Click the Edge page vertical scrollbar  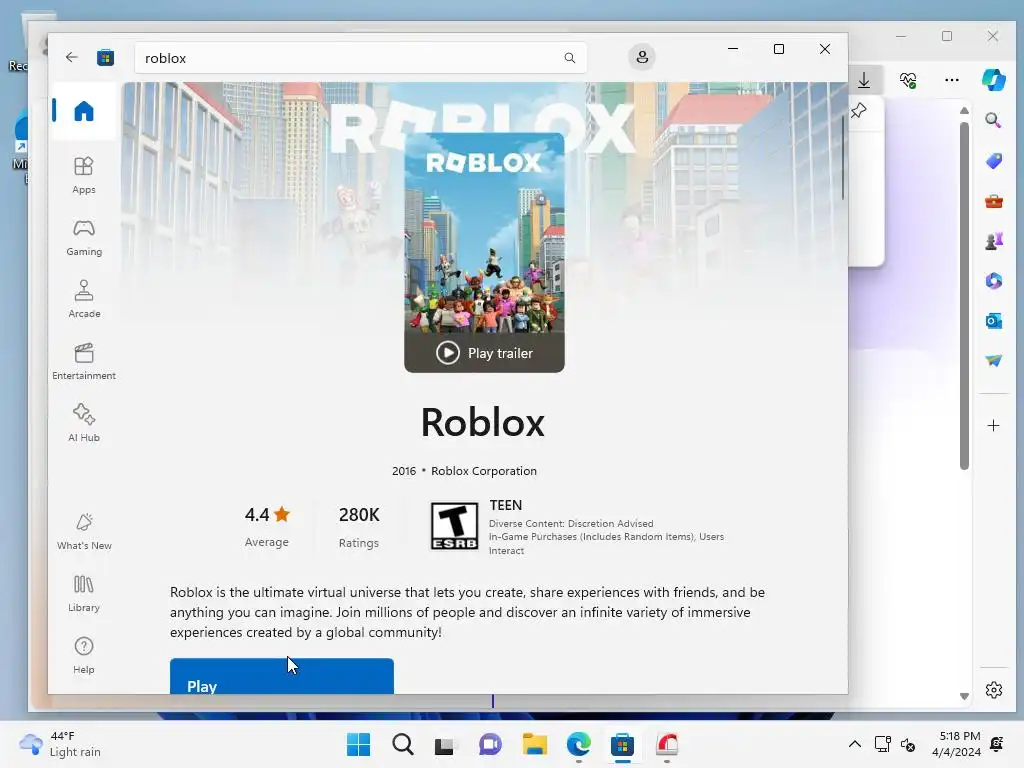pos(964,295)
